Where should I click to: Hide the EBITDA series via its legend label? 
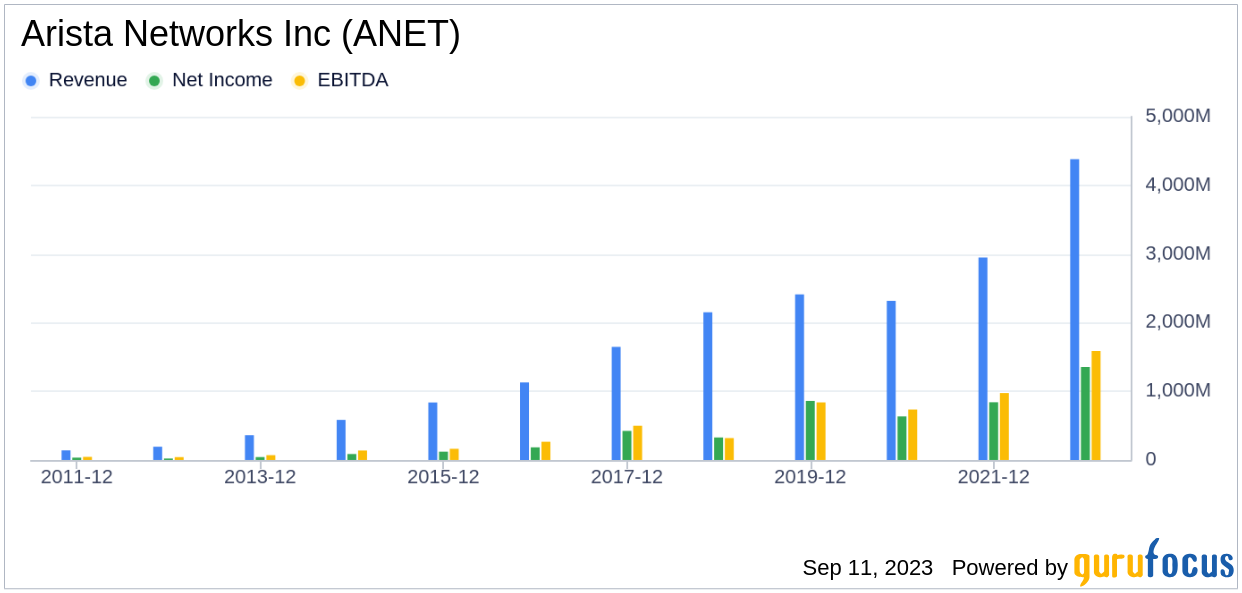pos(352,80)
